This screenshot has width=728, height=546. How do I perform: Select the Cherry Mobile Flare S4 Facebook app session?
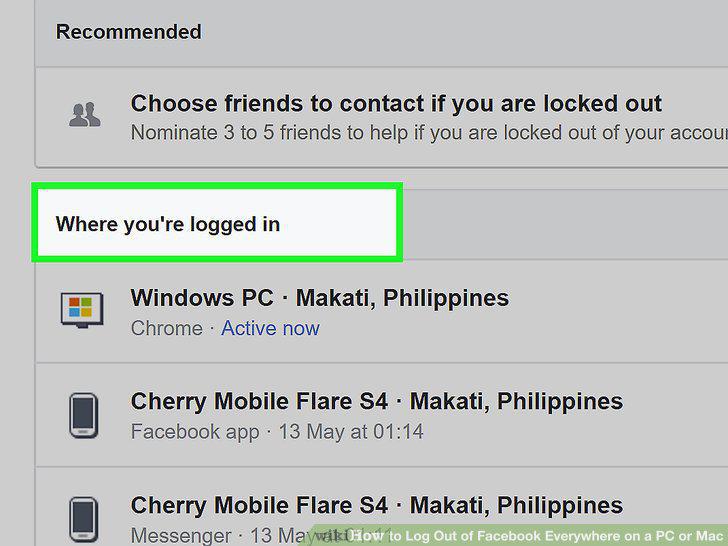[x=377, y=401]
